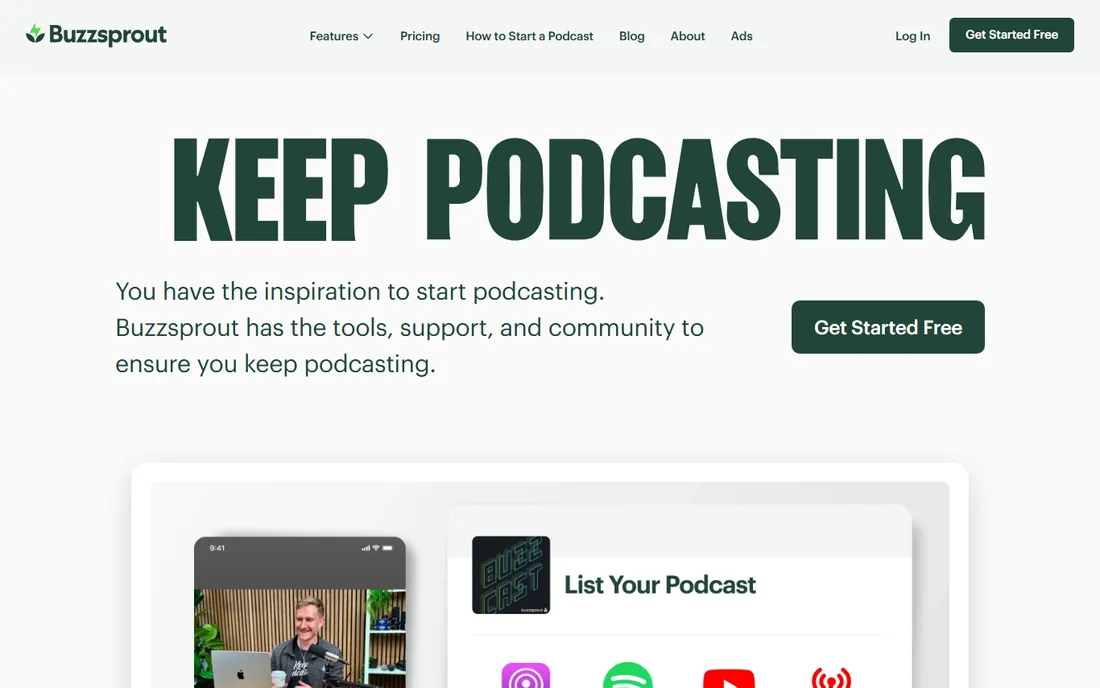Click the Spotify icon

[627, 675]
